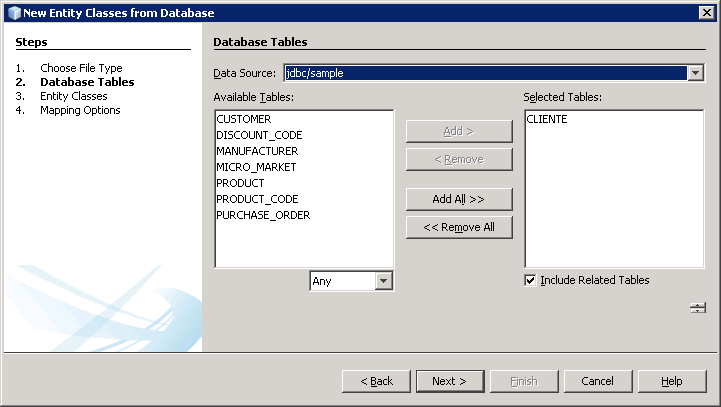Close the New Entity Classes dialog
Viewport: 721px width, 407px height.
[x=705, y=12]
